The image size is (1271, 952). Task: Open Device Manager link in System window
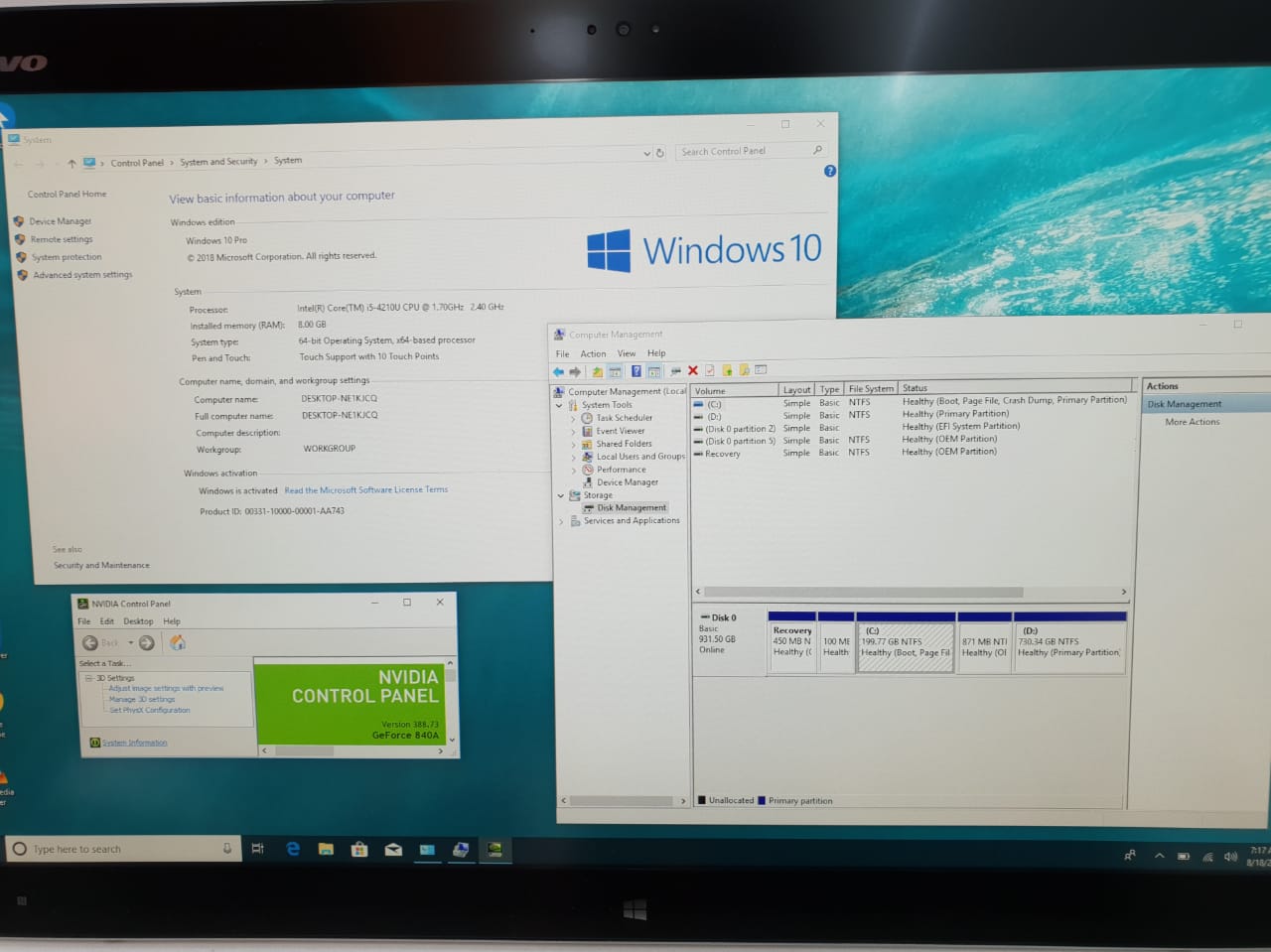click(60, 221)
